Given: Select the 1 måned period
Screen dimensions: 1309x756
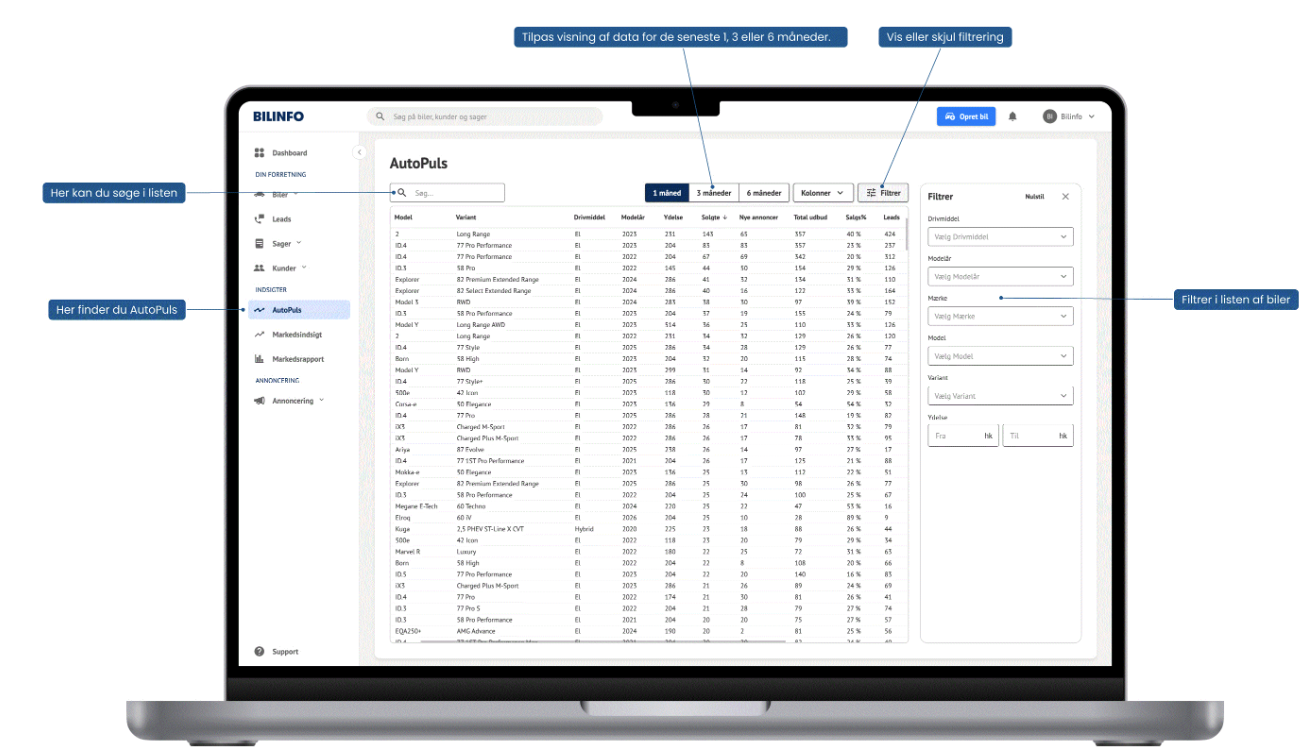Looking at the screenshot, I should 666,193.
